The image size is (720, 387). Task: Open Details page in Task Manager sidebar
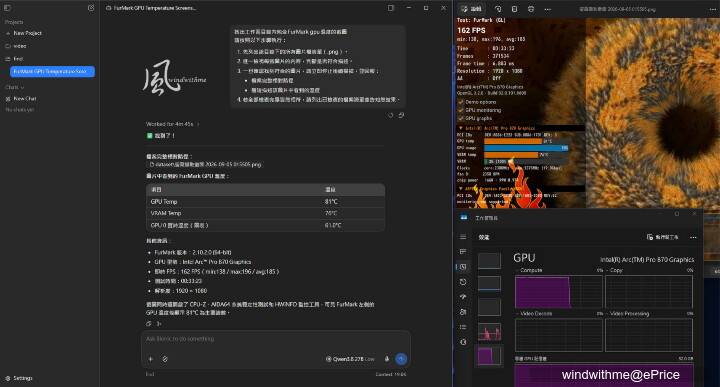tap(463, 327)
